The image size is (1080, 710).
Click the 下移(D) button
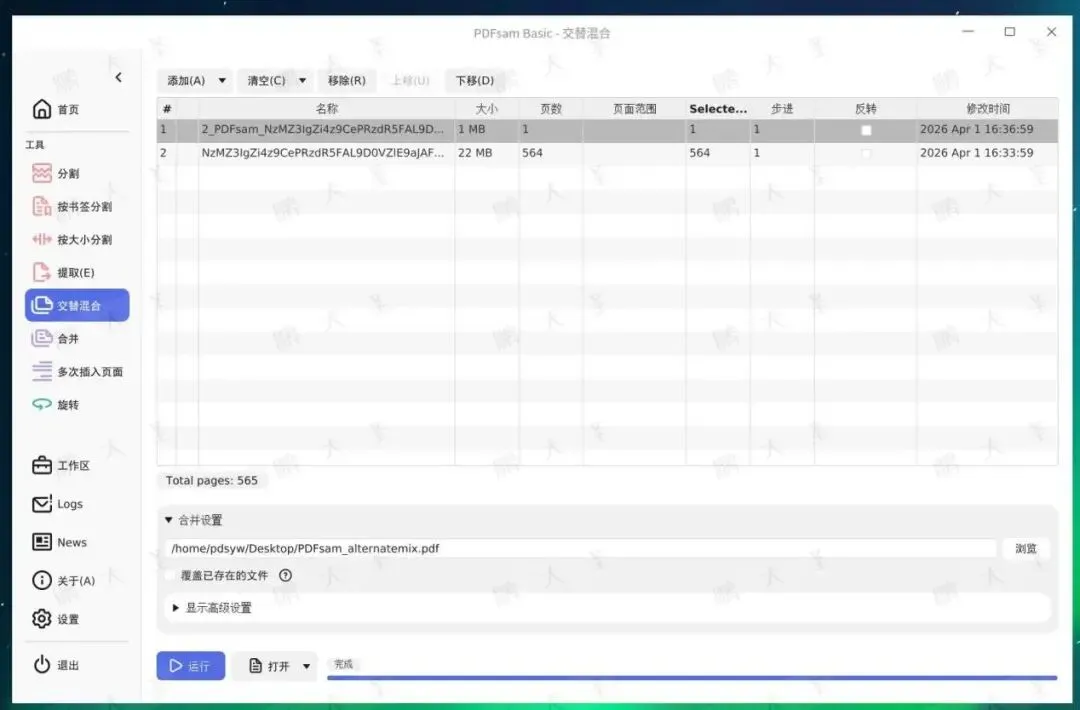[475, 81]
